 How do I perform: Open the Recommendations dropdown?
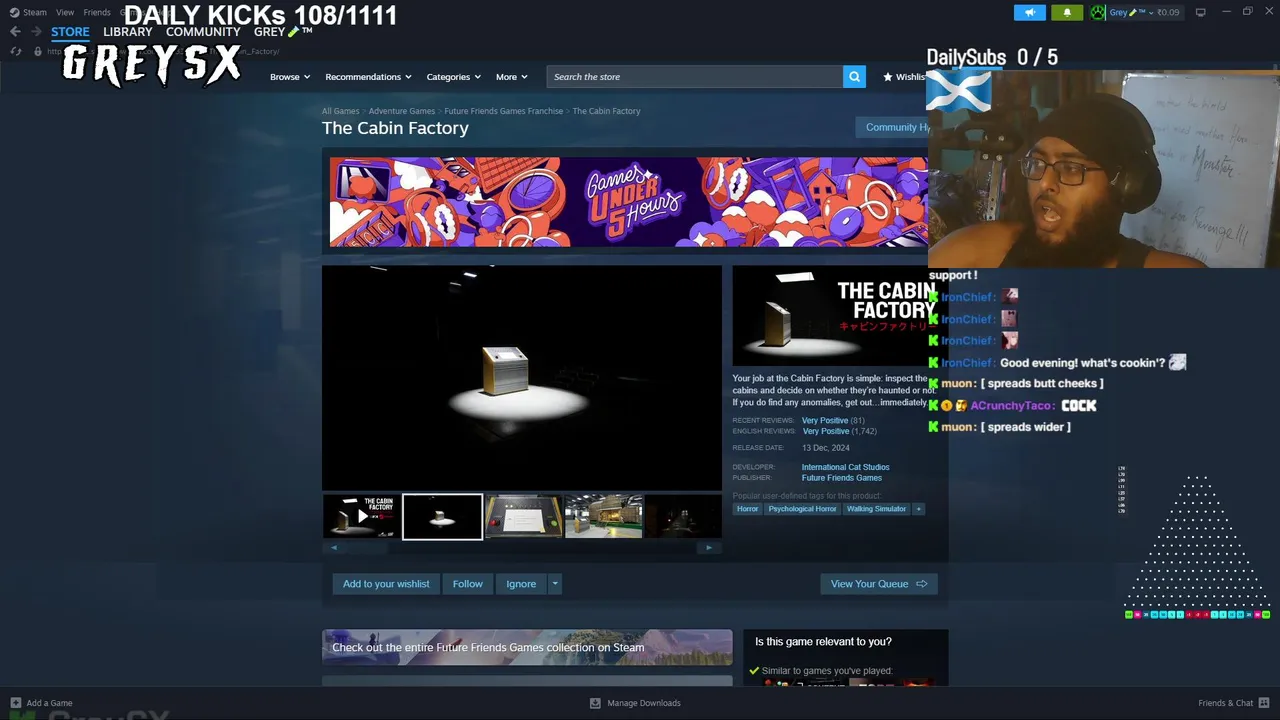(368, 77)
